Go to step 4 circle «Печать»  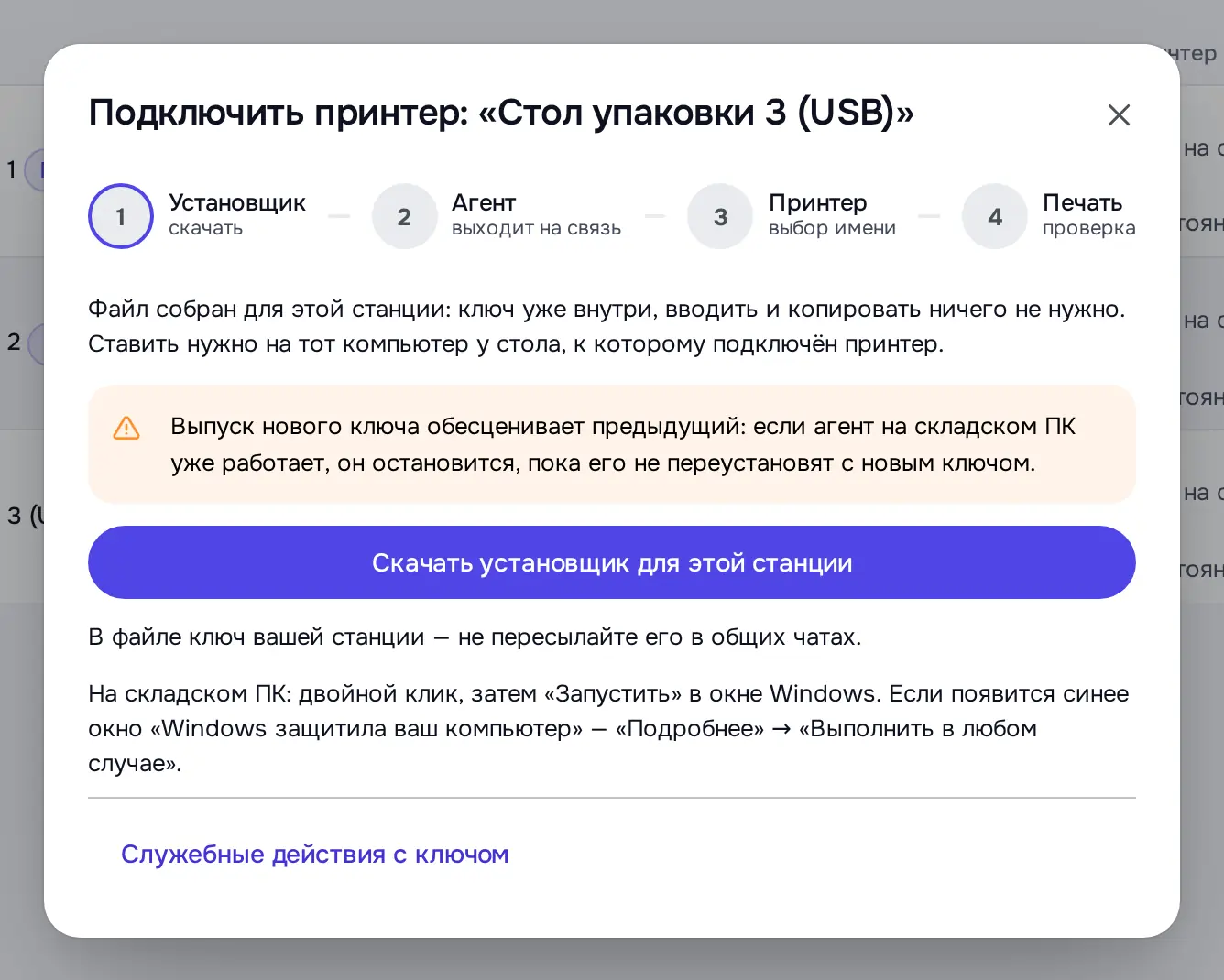click(995, 216)
